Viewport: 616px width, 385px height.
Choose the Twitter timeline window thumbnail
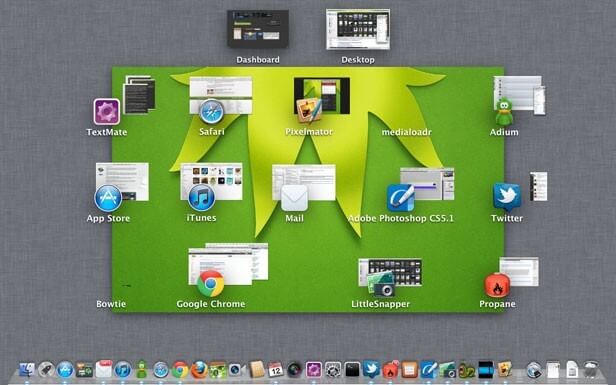tap(538, 186)
